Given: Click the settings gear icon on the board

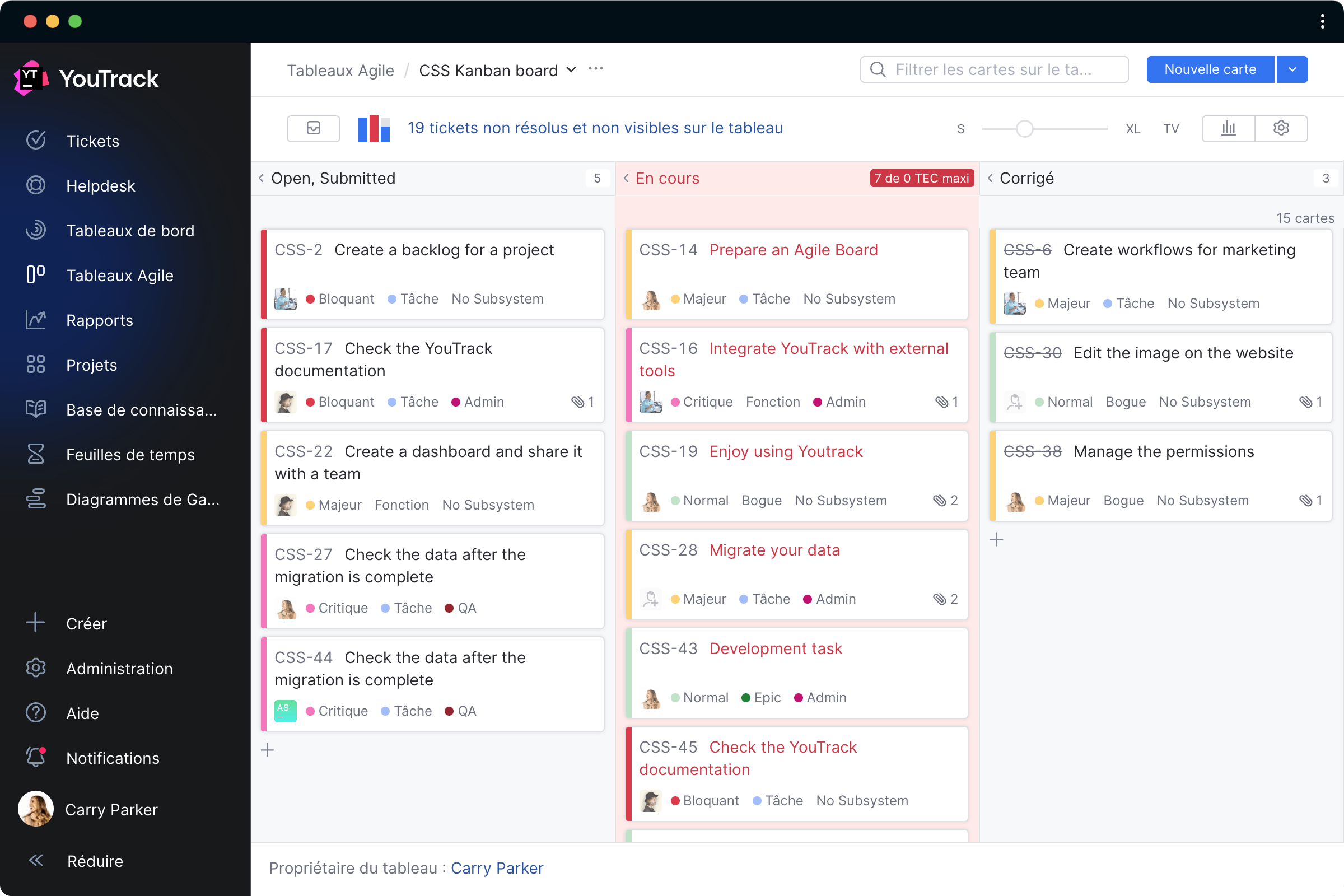Looking at the screenshot, I should [1280, 128].
